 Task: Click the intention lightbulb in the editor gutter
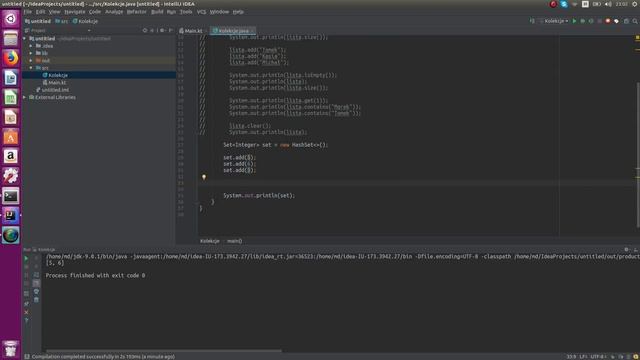(x=204, y=177)
